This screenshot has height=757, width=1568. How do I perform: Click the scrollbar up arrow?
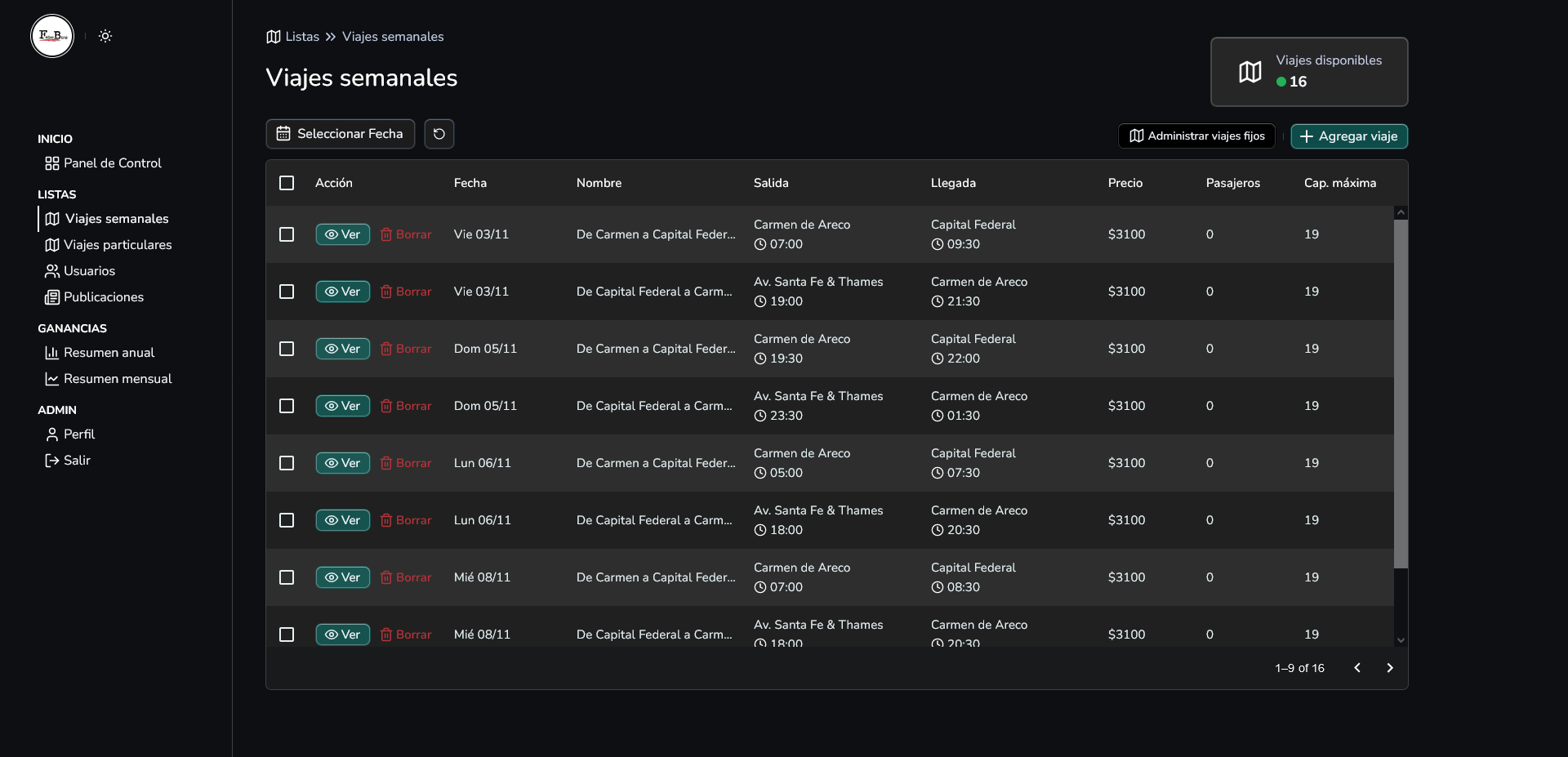point(1401,212)
